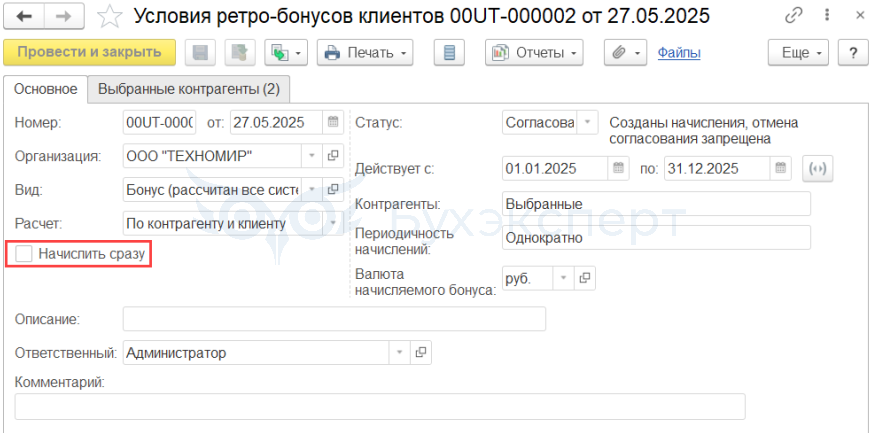Open the document movements list icon
This screenshot has height=433, width=873.
(450, 53)
